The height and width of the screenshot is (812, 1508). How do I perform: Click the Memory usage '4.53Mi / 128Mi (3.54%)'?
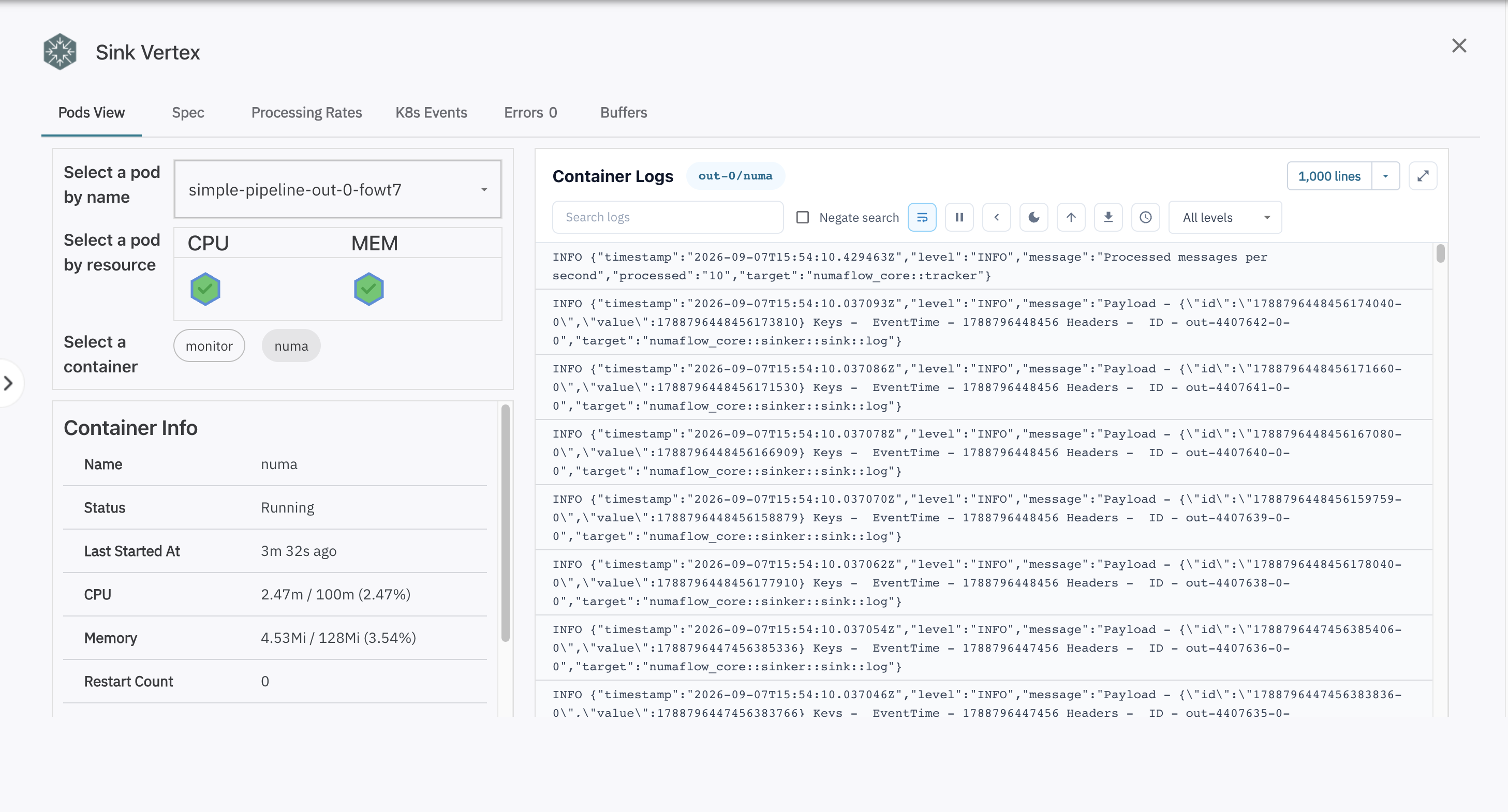[338, 638]
